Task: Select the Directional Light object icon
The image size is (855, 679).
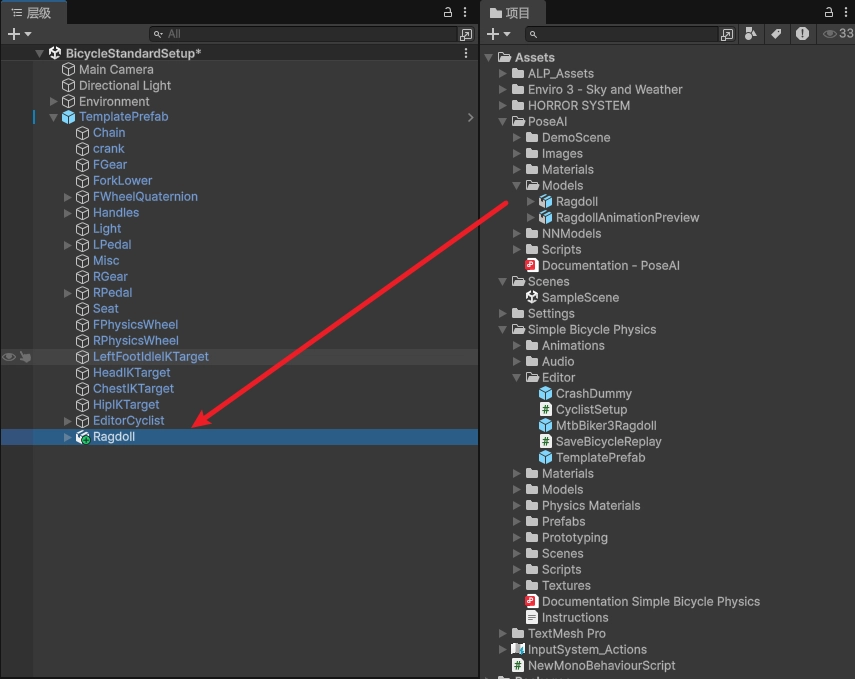Action: pyautogui.click(x=68, y=86)
